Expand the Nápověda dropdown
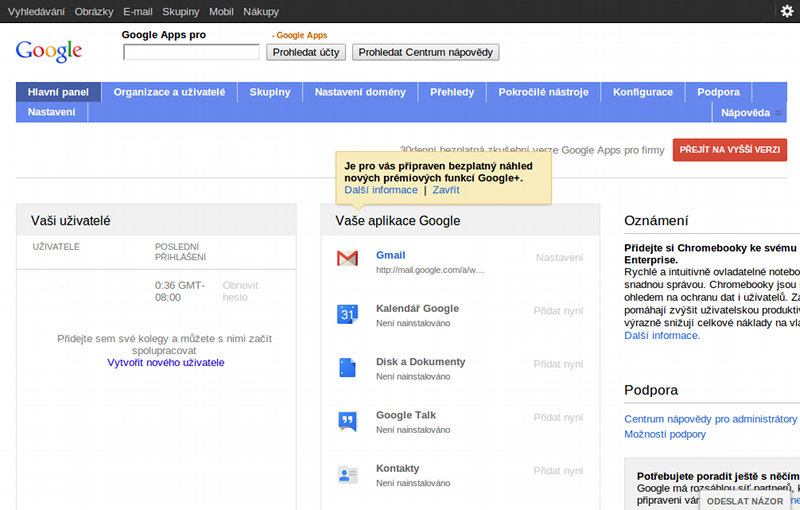 (x=749, y=113)
